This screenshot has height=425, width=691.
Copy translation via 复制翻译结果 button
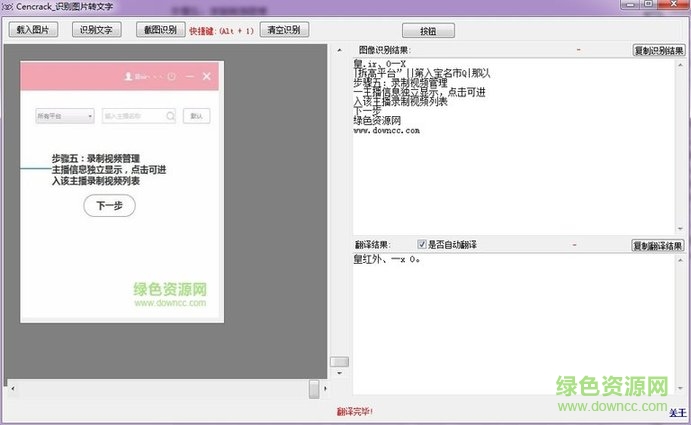pyautogui.click(x=658, y=245)
